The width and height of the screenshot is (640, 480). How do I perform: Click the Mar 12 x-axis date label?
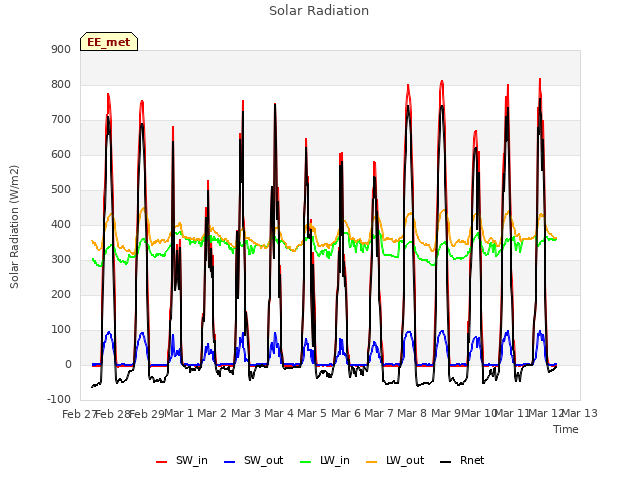pyautogui.click(x=546, y=413)
